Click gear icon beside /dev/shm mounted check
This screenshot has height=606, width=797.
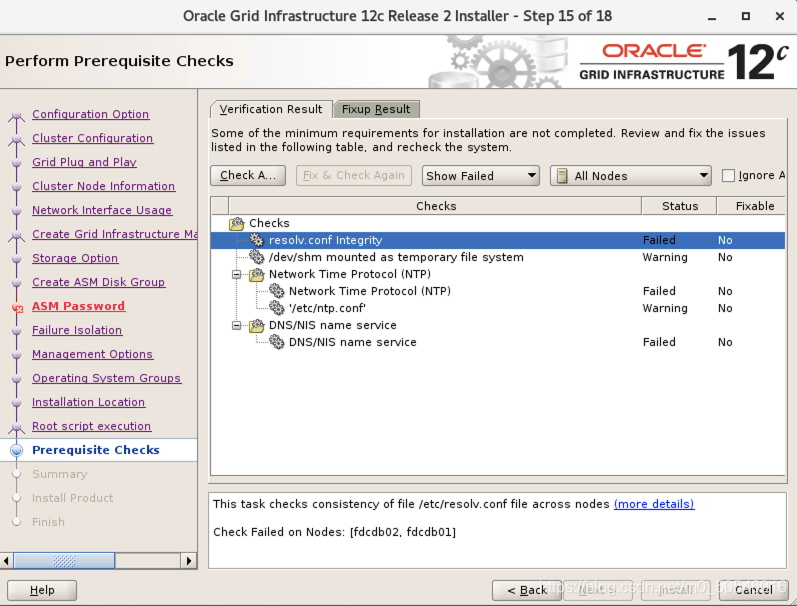coord(257,257)
